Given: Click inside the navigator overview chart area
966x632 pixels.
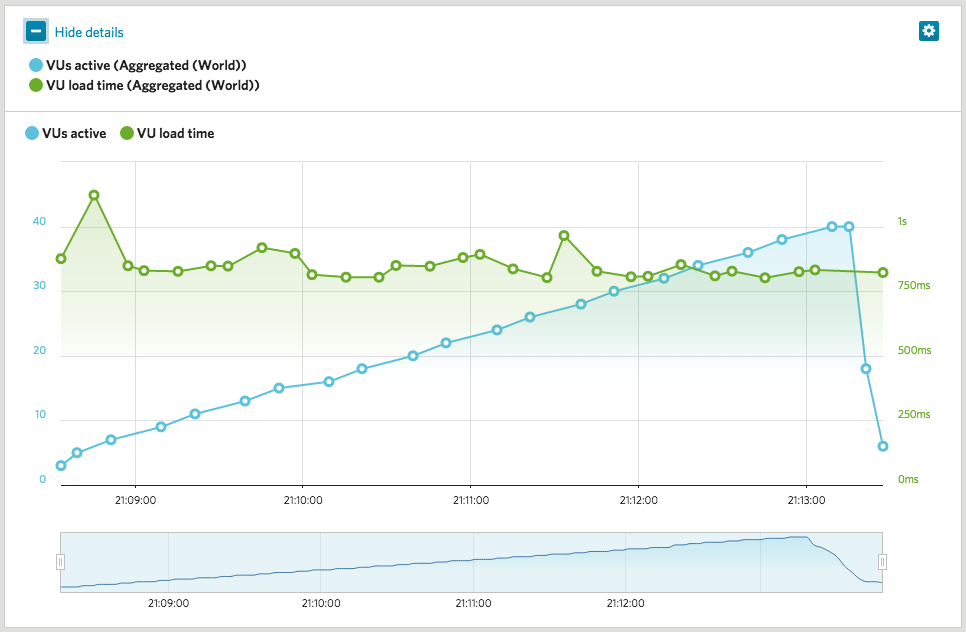Looking at the screenshot, I should pos(471,562).
